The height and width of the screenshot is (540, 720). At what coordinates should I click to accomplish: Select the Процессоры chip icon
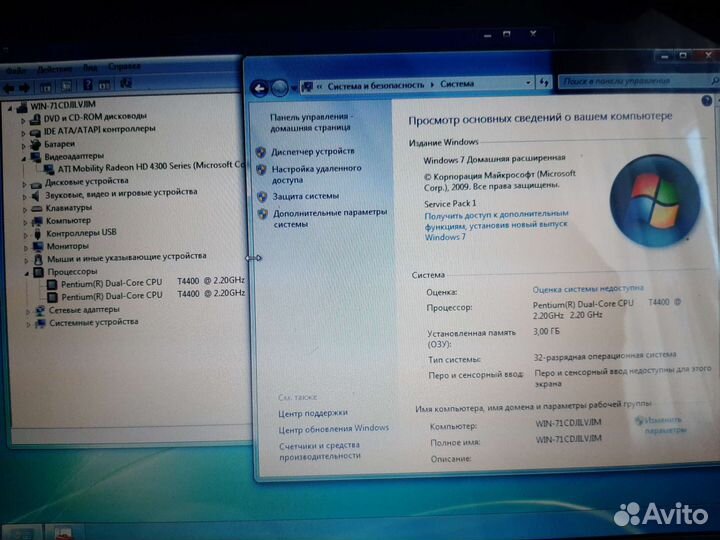click(39, 273)
